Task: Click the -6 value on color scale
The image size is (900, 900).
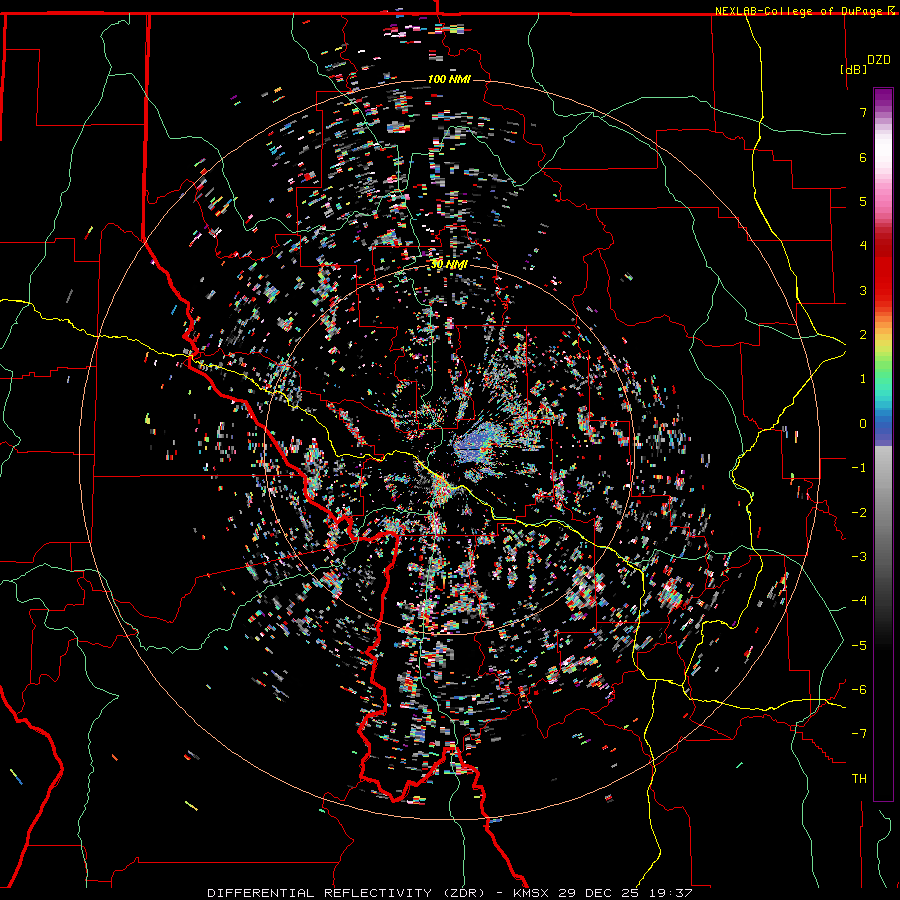Action: pyautogui.click(x=859, y=690)
